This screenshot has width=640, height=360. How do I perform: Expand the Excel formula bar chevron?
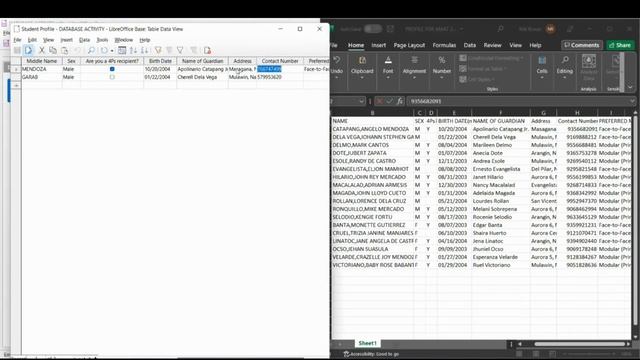(x=632, y=101)
